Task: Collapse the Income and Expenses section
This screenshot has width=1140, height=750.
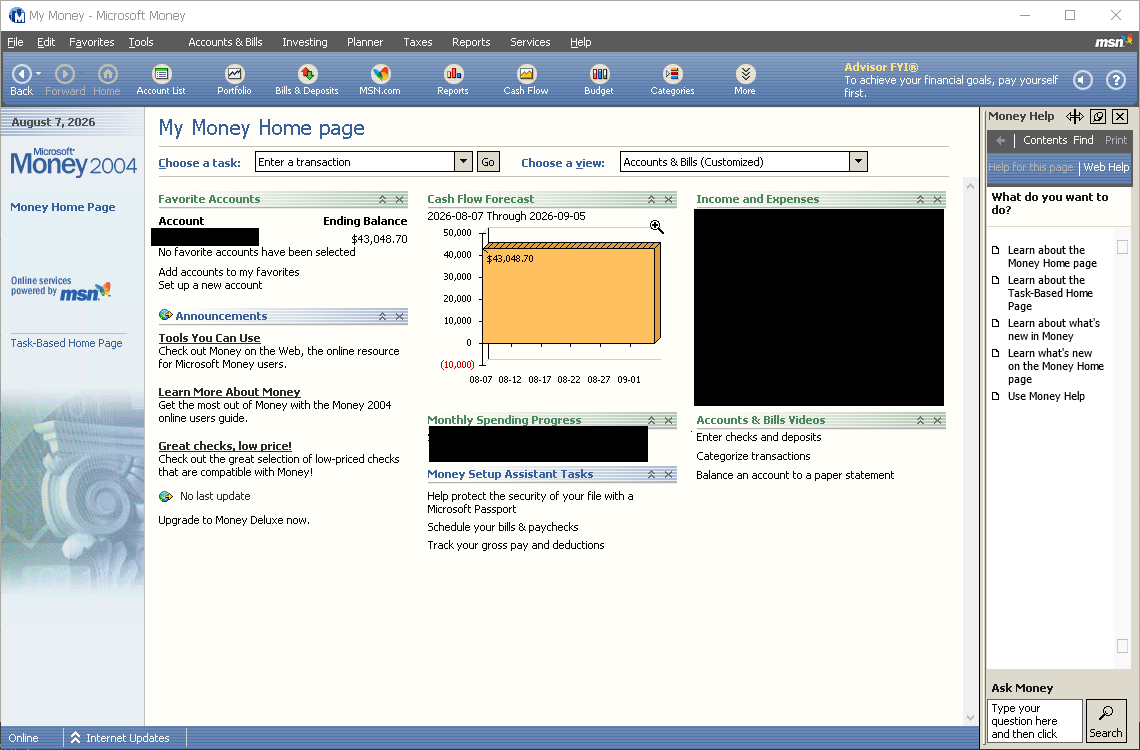Action: pos(920,199)
